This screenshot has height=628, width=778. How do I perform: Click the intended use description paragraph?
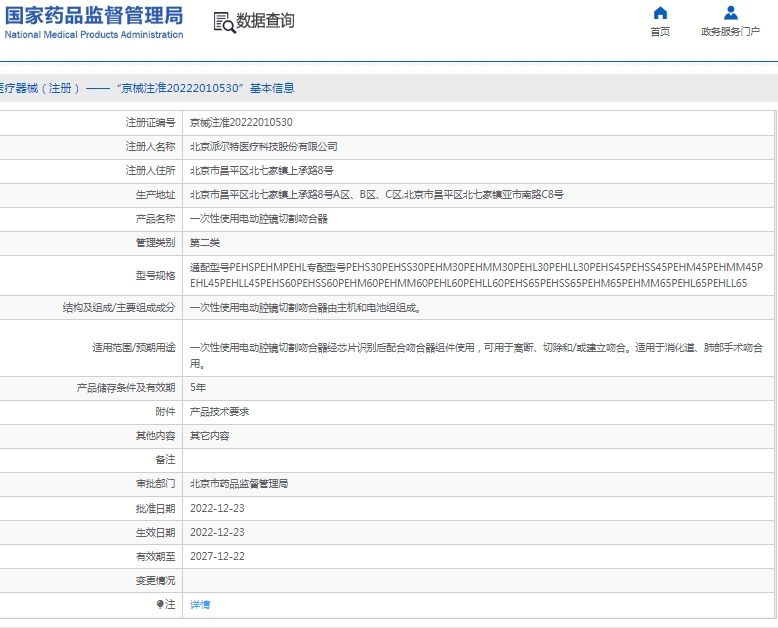(x=476, y=355)
